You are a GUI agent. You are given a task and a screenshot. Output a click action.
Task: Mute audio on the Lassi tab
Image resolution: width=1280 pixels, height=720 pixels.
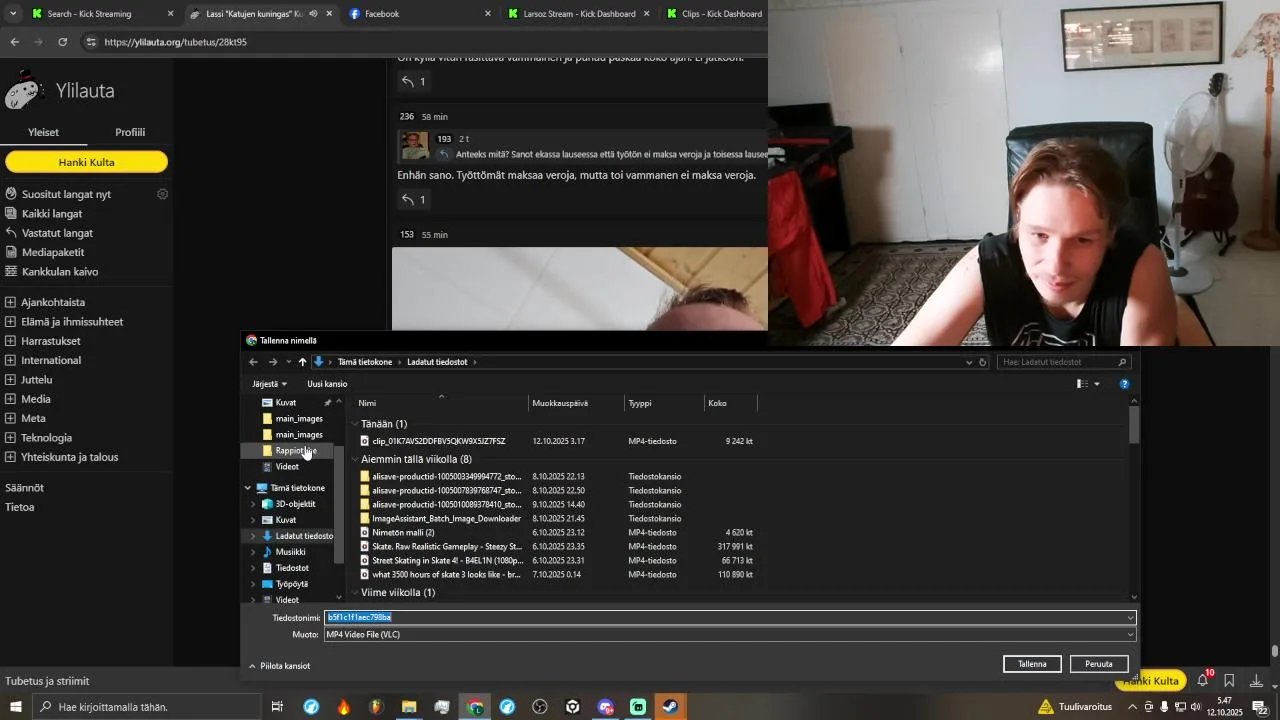click(313, 14)
